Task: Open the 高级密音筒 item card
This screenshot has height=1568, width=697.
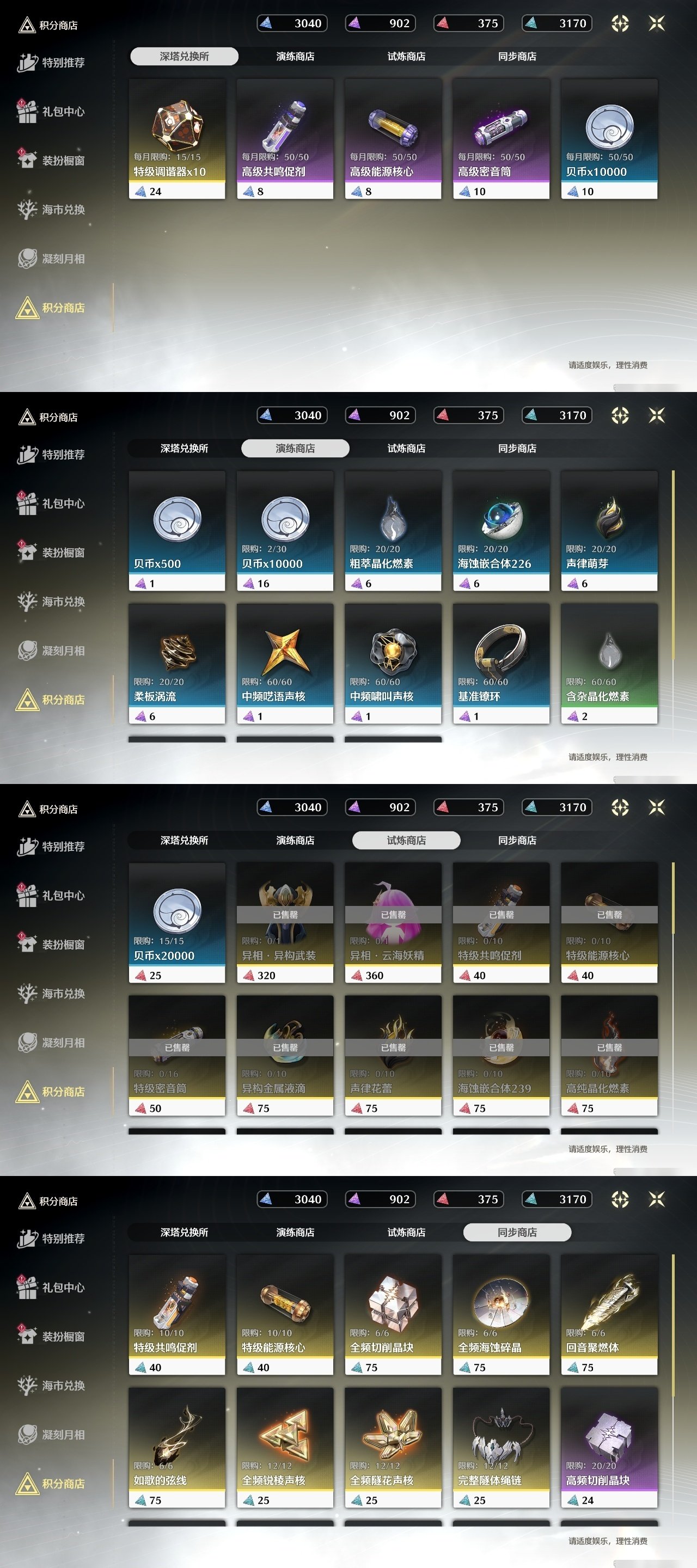Action: (x=501, y=139)
